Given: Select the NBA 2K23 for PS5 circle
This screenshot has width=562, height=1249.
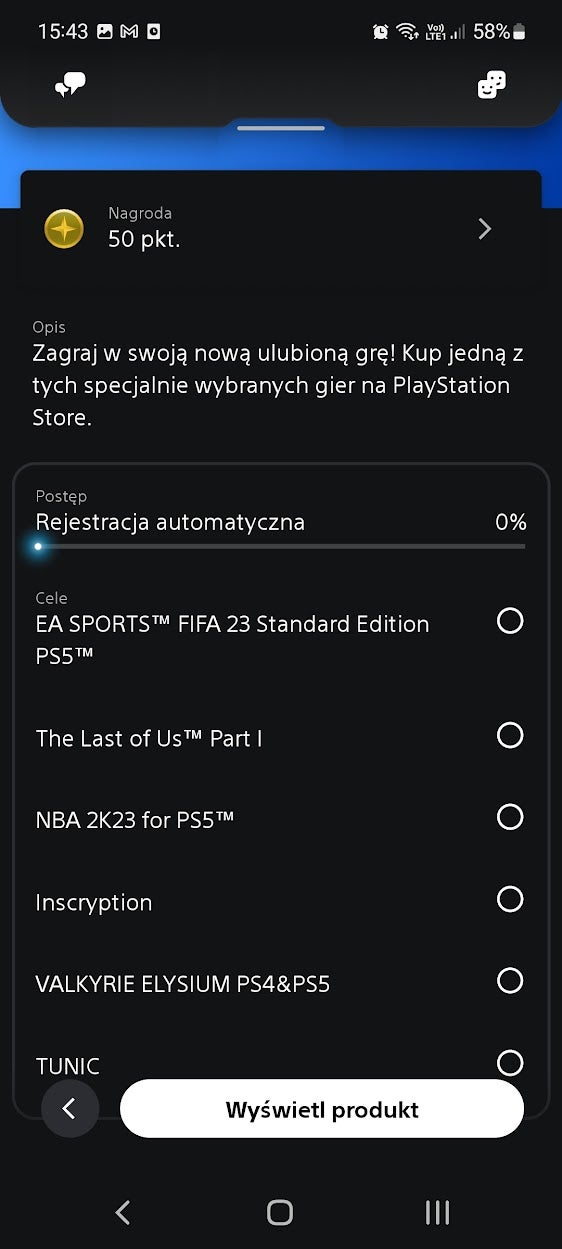Looking at the screenshot, I should pyautogui.click(x=510, y=817).
